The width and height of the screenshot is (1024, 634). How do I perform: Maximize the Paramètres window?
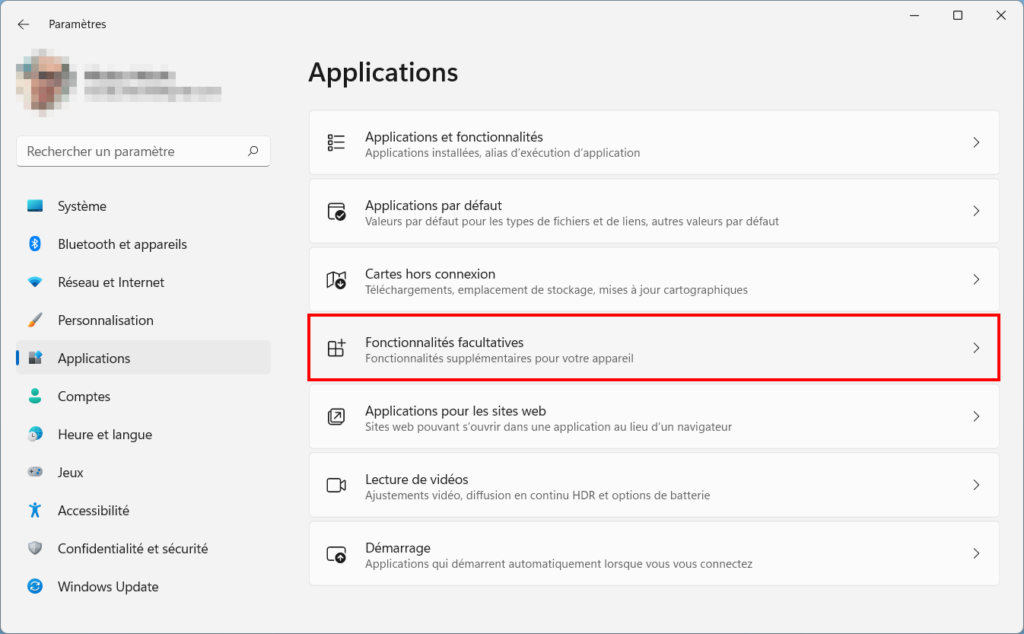point(957,15)
